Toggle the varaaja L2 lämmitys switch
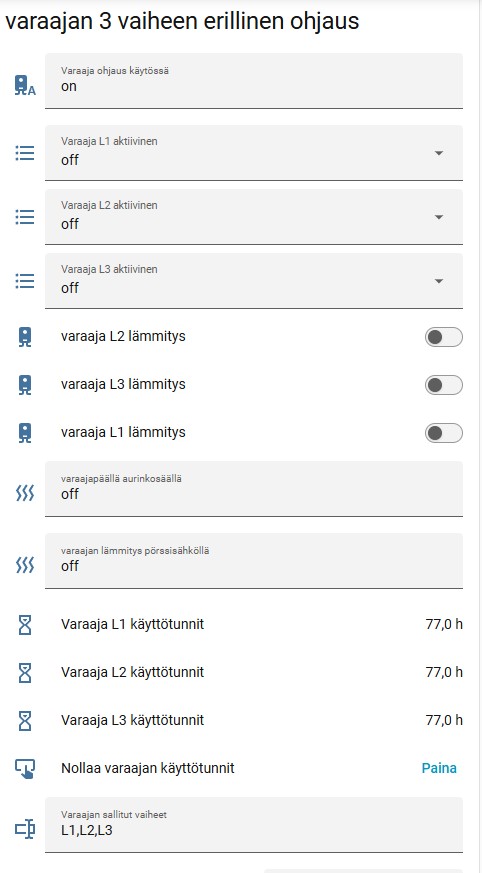 444,337
